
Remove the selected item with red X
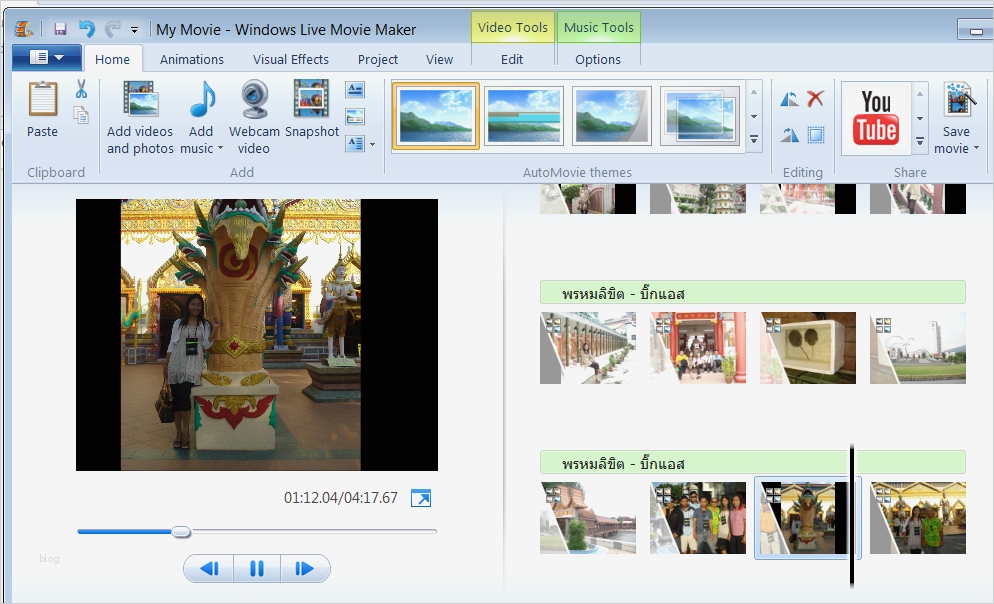[x=816, y=98]
